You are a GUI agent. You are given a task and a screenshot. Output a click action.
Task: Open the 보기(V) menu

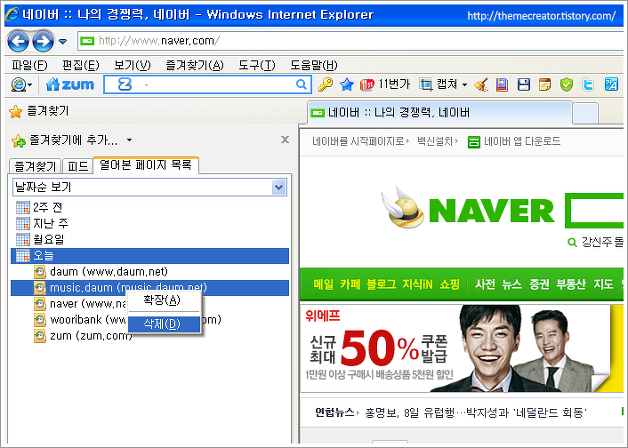click(x=132, y=65)
